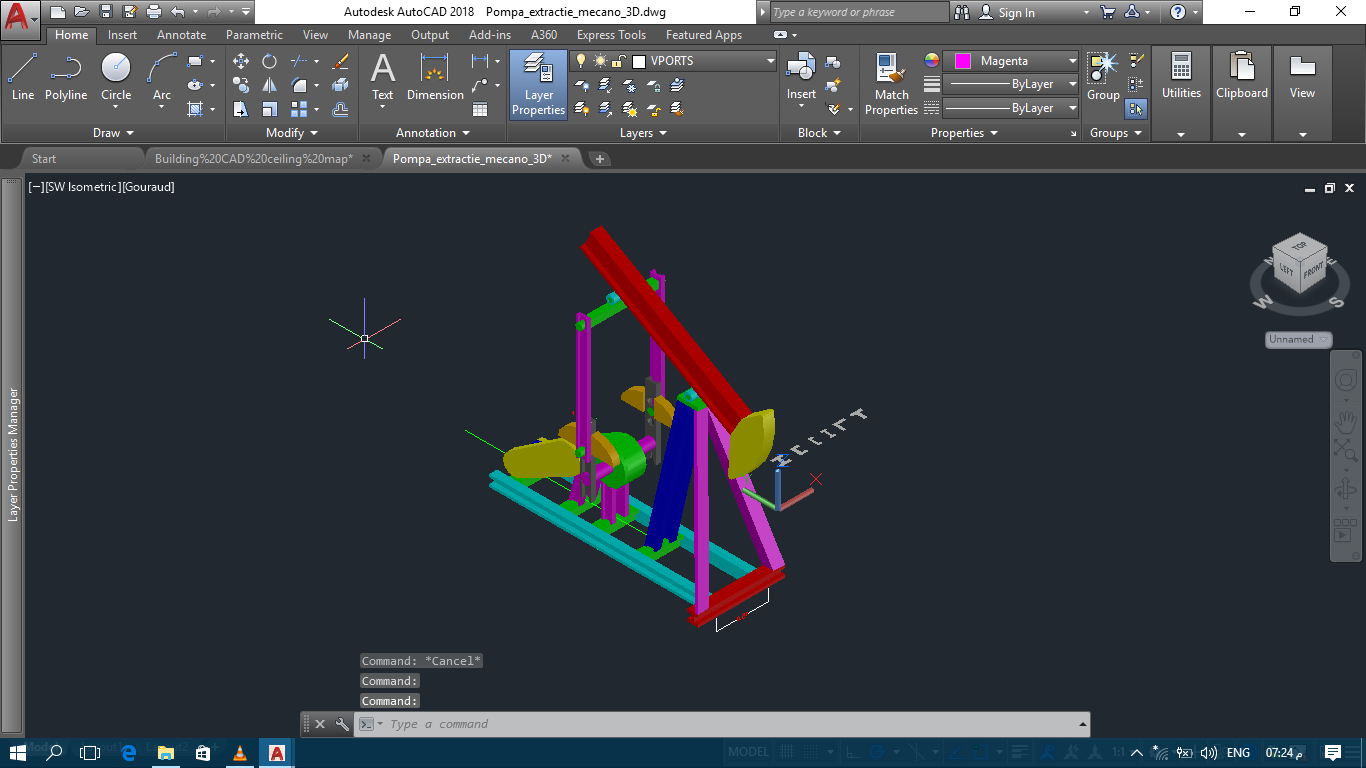Screen dimensions: 1366x768
Task: Expand the Draw panel flyout
Action: (113, 133)
